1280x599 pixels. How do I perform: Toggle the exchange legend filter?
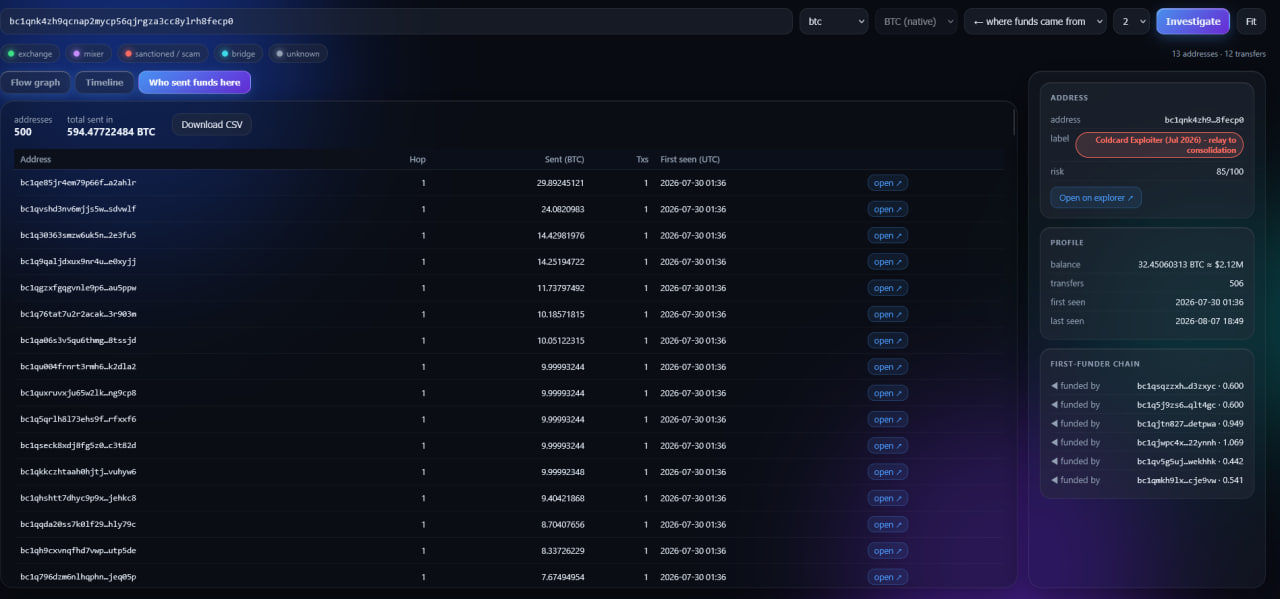click(x=30, y=54)
